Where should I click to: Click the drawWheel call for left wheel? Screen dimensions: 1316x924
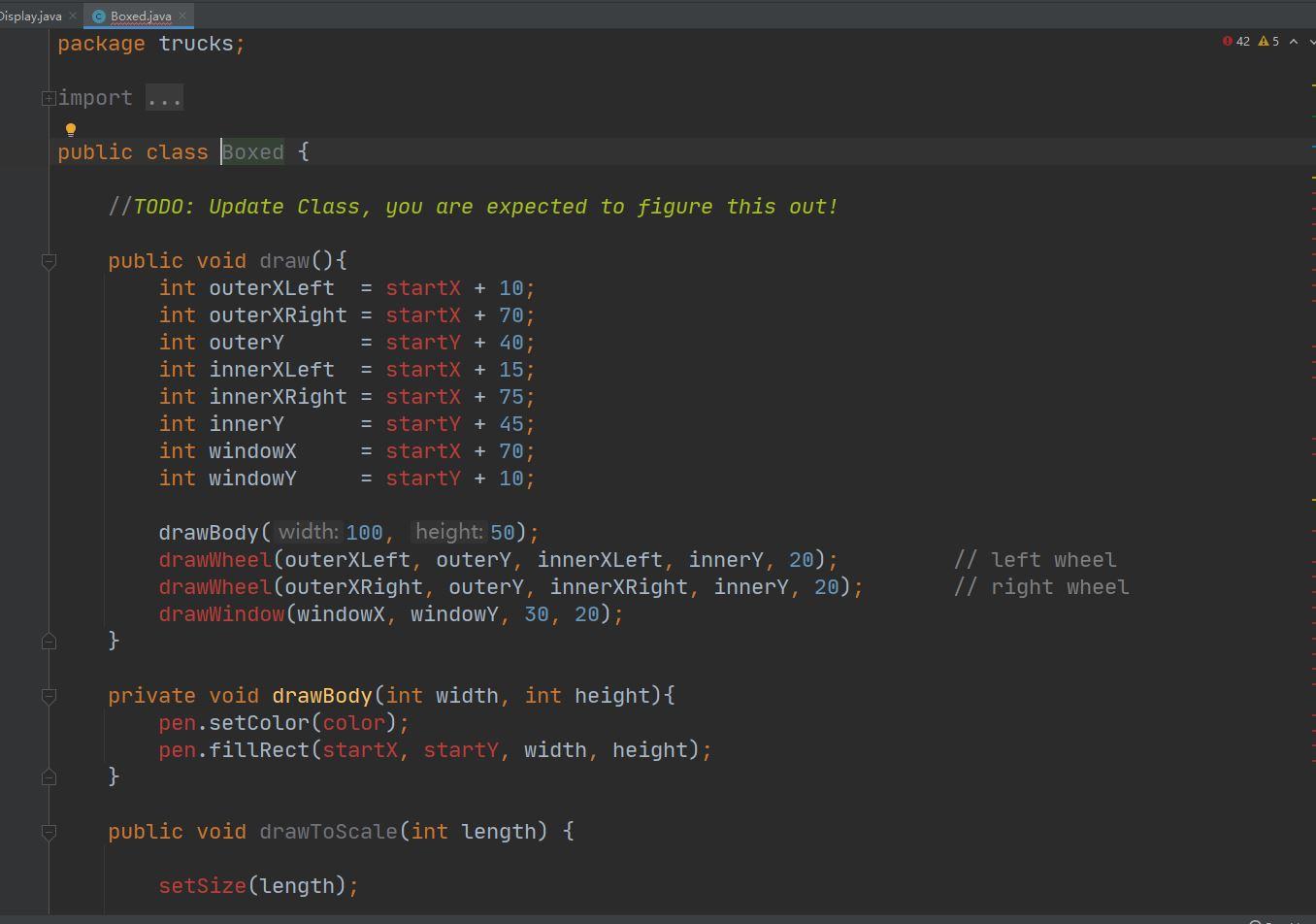coord(215,560)
